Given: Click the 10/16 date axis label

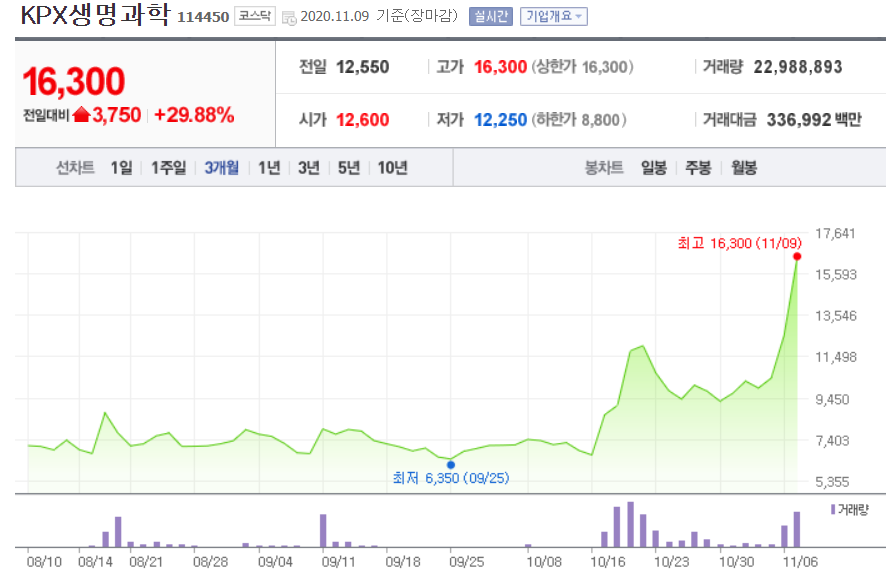Looking at the screenshot, I should click(608, 562).
